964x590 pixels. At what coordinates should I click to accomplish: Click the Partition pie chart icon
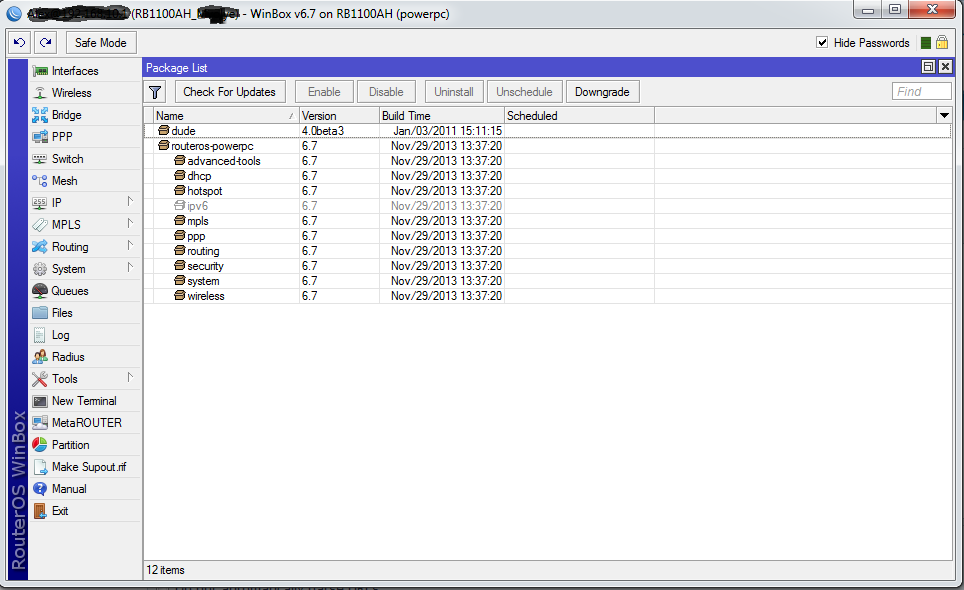coord(40,444)
